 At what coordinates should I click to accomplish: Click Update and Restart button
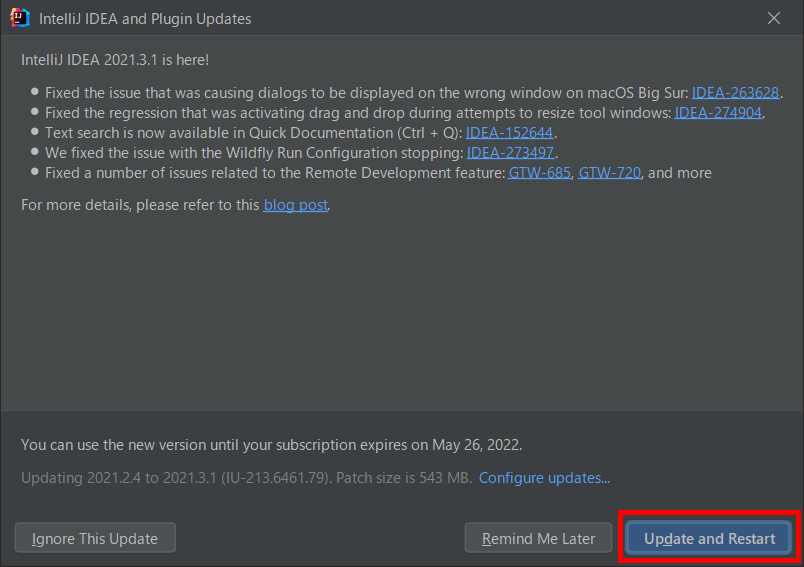(710, 538)
